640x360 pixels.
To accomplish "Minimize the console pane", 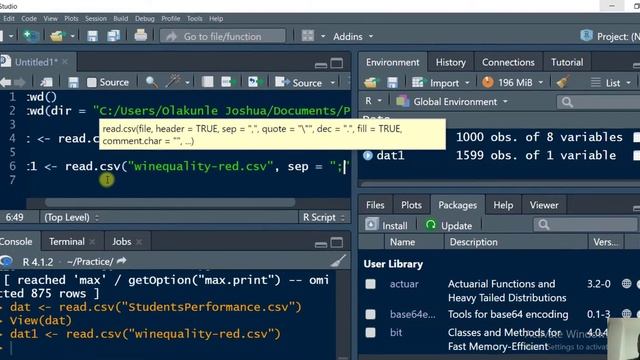I will pyautogui.click(x=321, y=244).
